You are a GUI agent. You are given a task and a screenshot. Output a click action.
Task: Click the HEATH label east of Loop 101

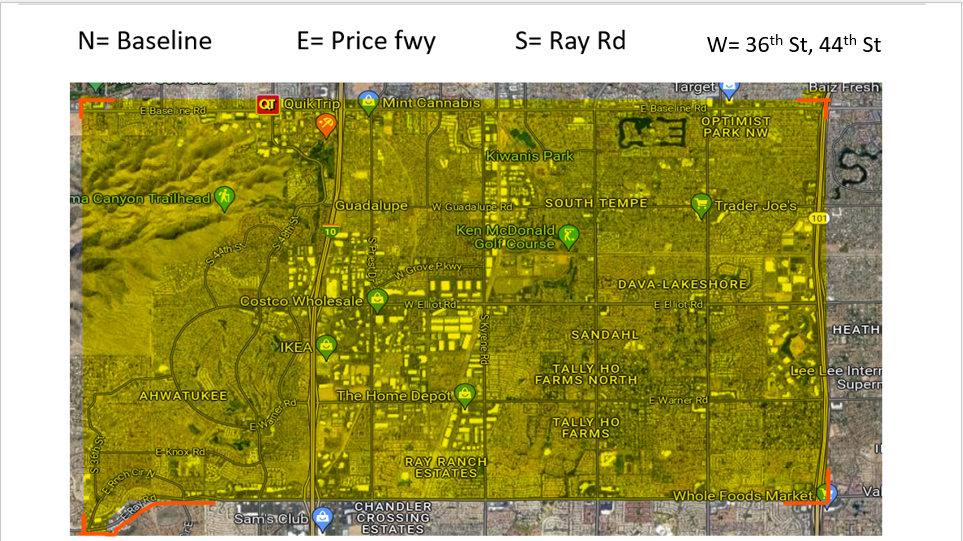click(856, 330)
